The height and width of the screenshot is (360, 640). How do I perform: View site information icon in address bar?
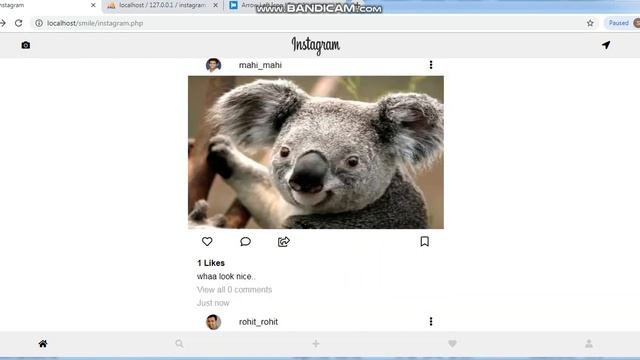[x=39, y=23]
